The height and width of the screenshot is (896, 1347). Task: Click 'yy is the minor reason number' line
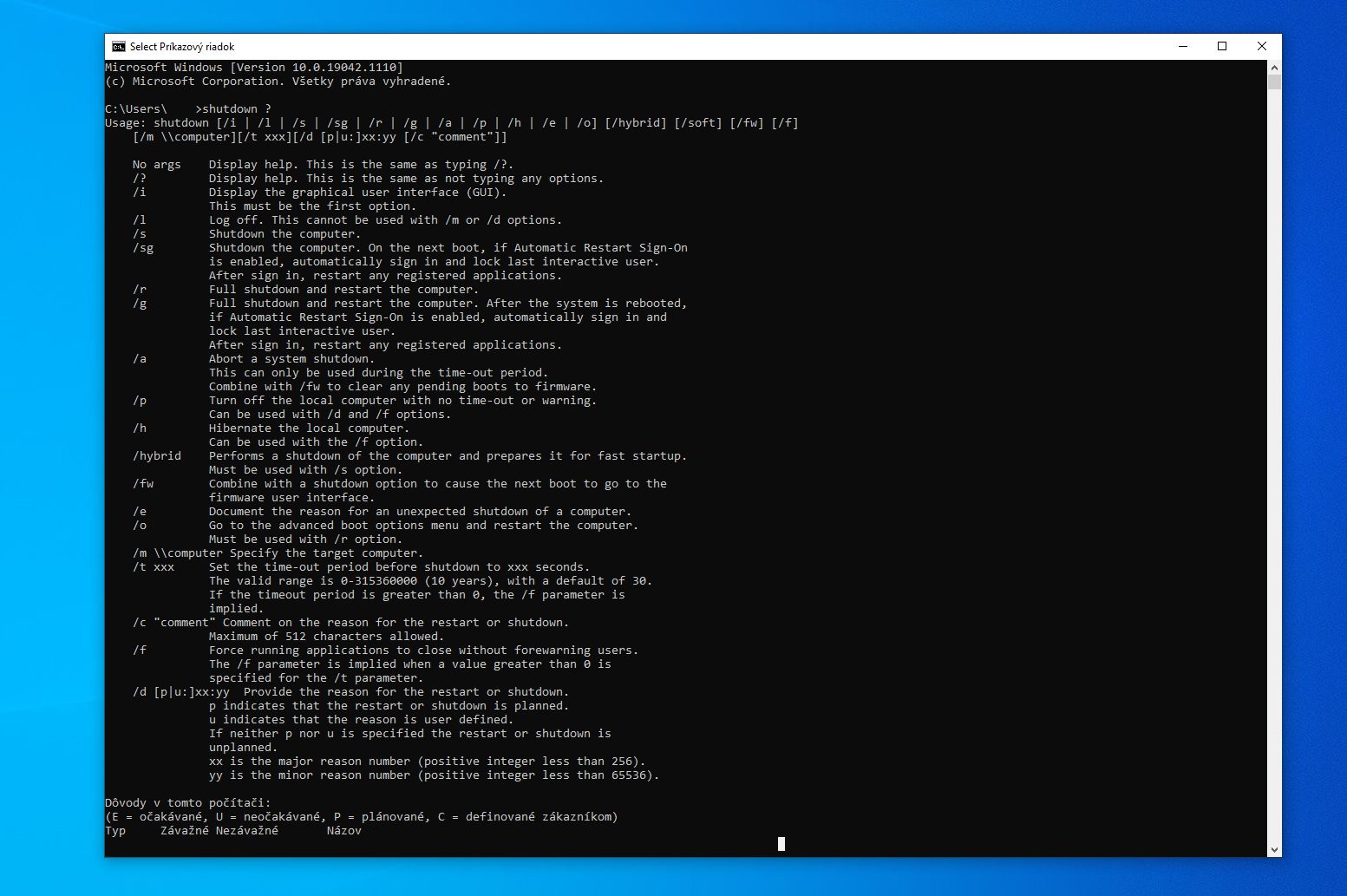point(435,775)
